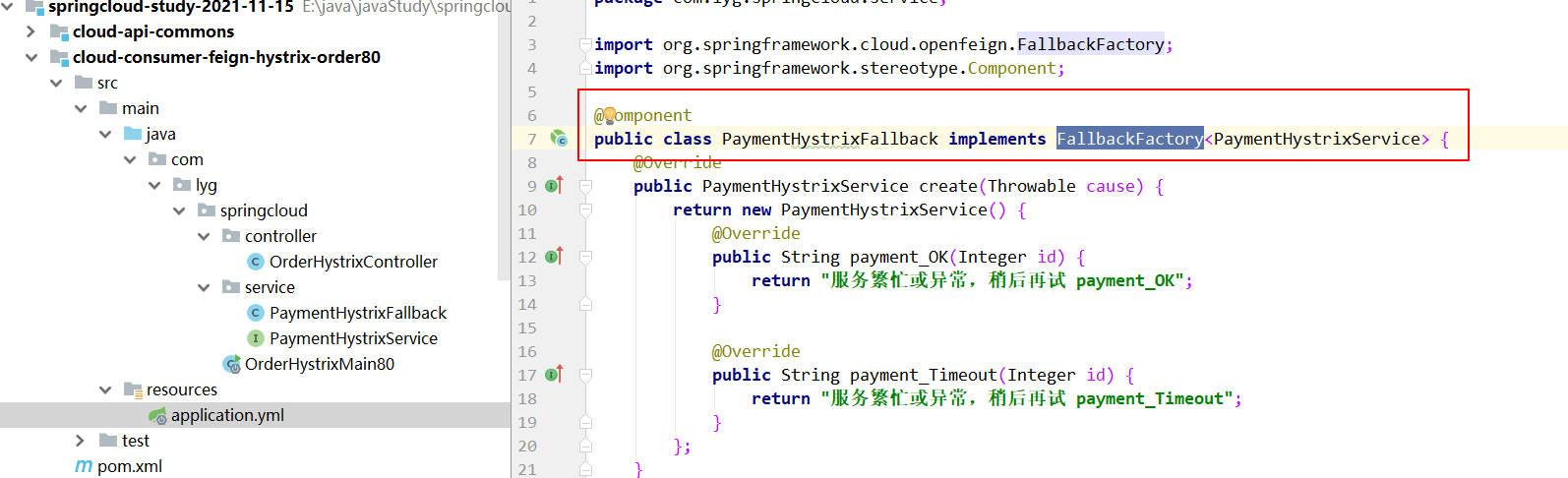Click the highlighted FallbackFactory on line 7

[1129, 139]
